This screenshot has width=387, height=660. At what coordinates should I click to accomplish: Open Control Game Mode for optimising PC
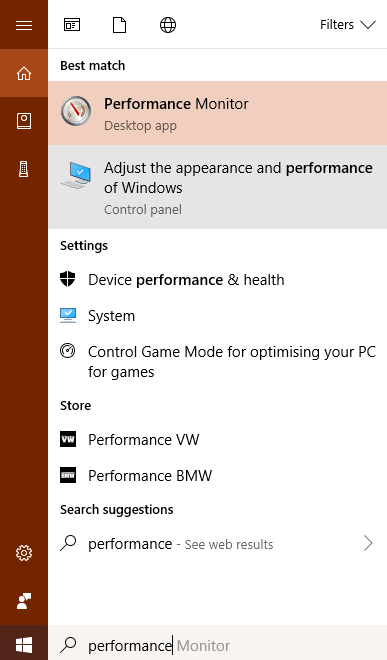(x=218, y=362)
